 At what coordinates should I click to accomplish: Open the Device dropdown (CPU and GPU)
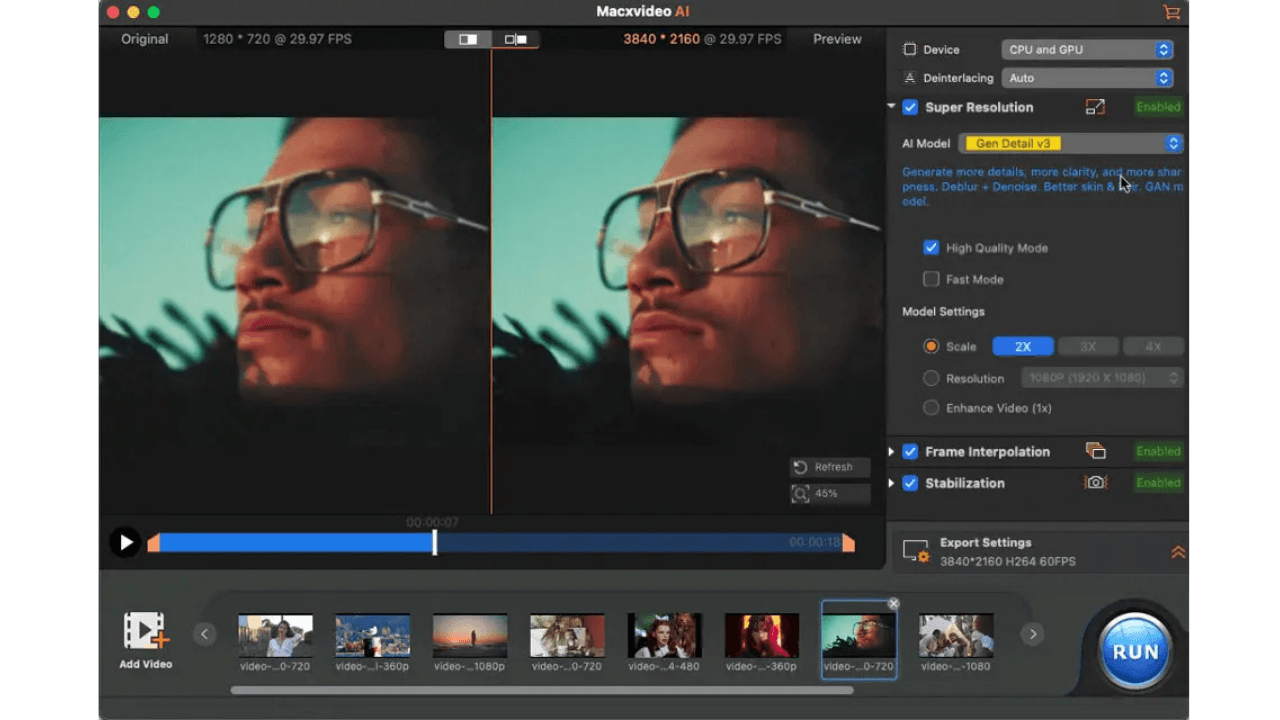[x=1087, y=49]
